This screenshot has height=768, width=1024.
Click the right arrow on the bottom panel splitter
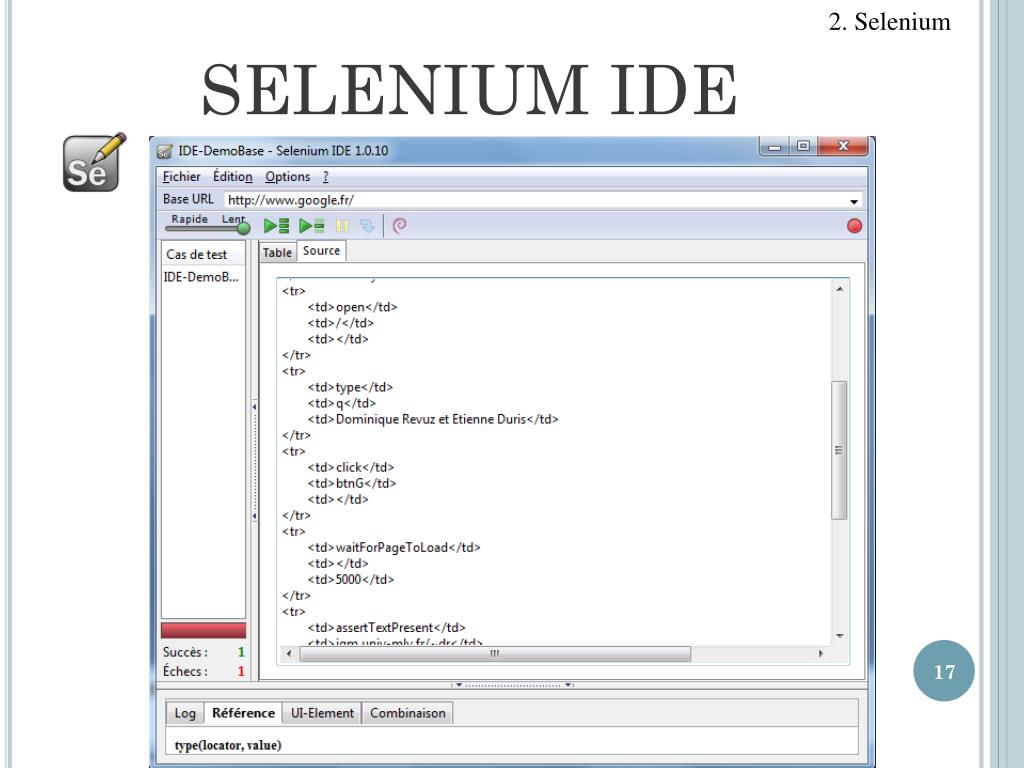pos(568,685)
